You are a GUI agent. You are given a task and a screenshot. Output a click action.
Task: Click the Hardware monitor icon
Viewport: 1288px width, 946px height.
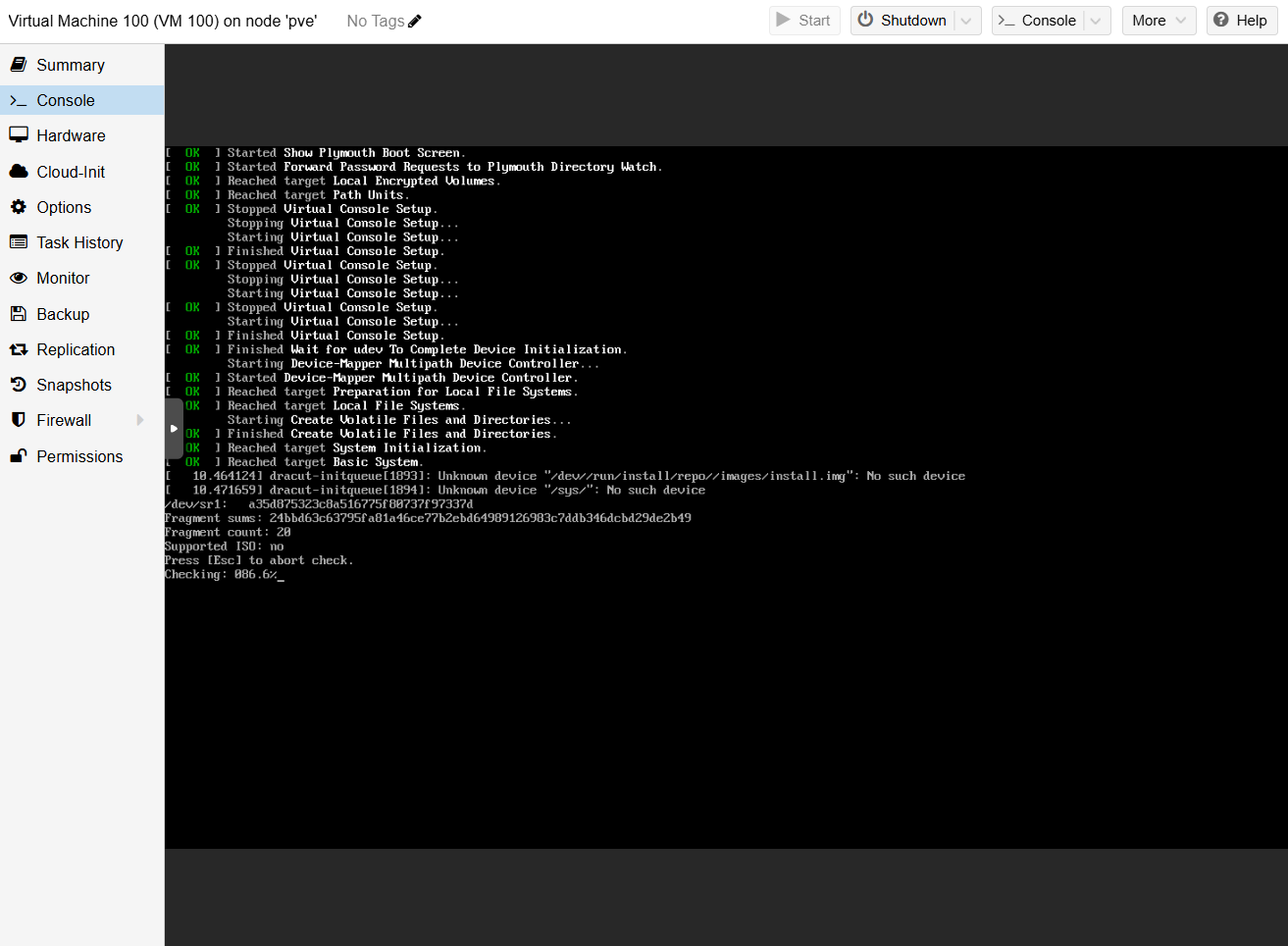pos(19,135)
